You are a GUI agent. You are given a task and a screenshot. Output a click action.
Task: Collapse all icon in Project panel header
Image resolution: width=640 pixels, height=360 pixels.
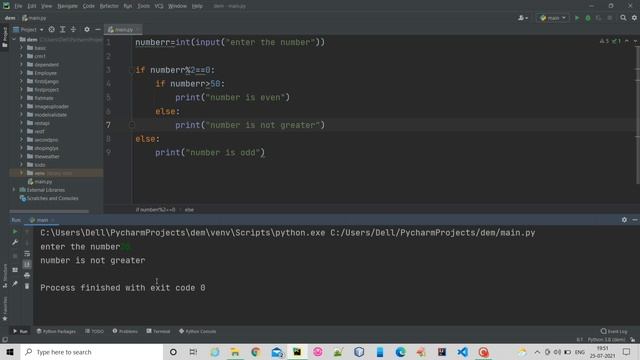point(73,29)
